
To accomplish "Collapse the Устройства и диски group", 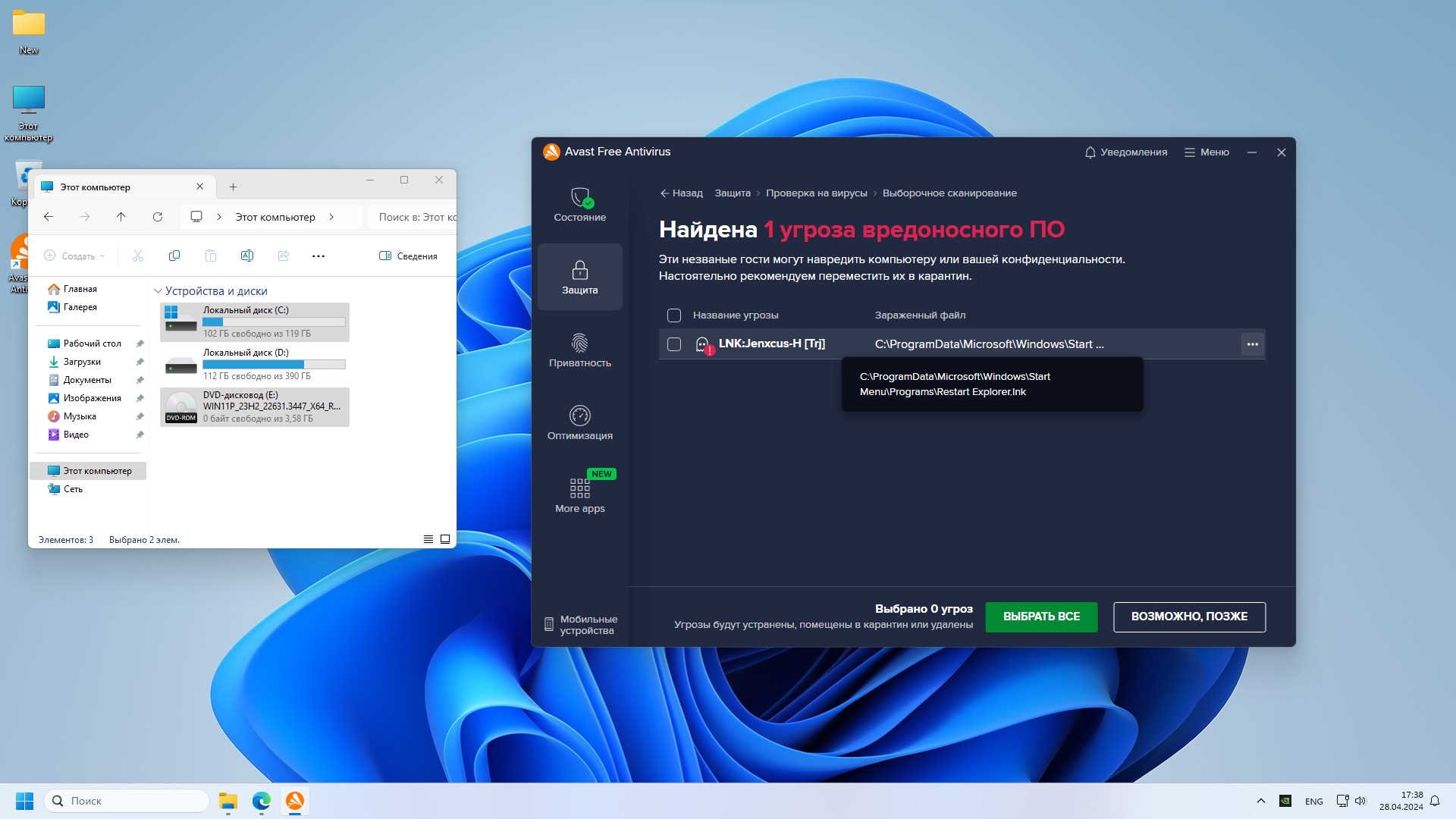I will pyautogui.click(x=158, y=291).
